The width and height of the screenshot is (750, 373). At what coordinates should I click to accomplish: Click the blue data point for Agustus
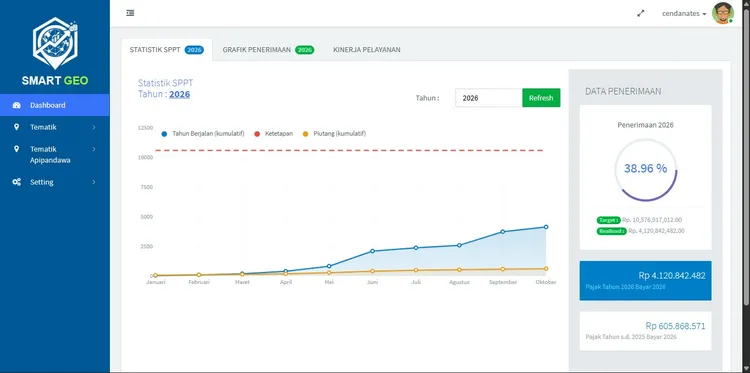[459, 245]
